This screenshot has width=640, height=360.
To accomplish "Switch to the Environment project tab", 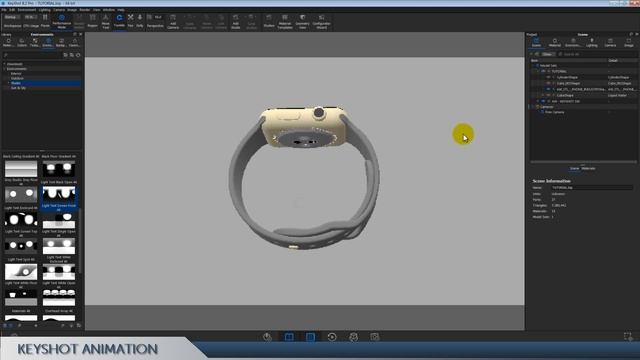I will (x=573, y=42).
